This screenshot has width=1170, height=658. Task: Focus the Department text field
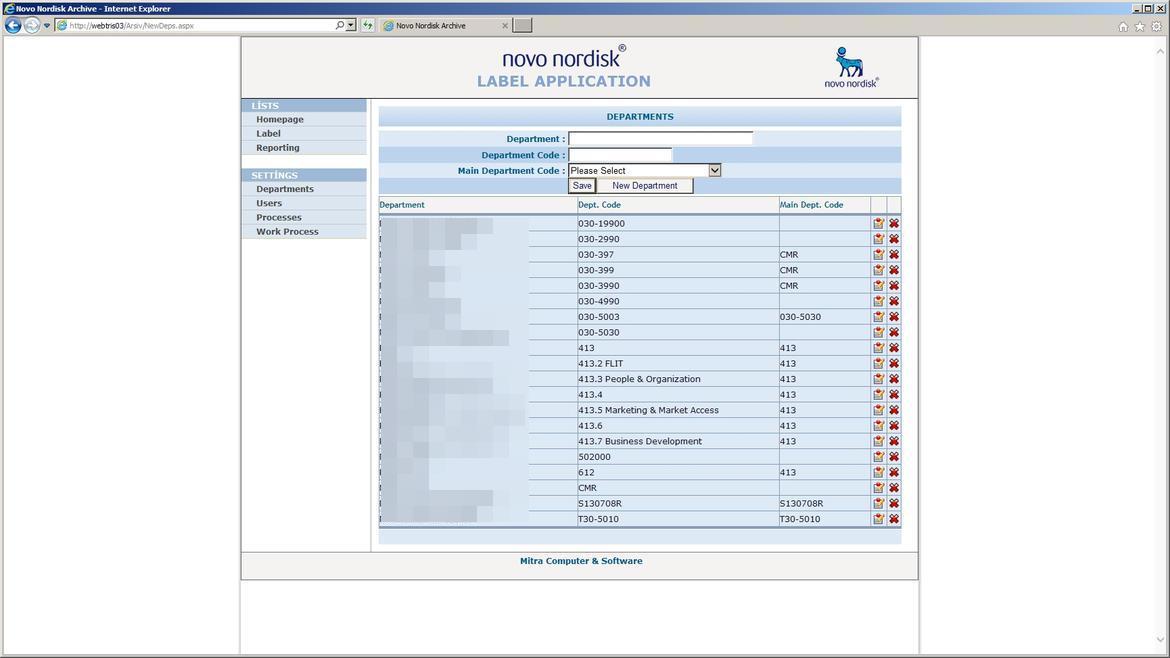(660, 139)
